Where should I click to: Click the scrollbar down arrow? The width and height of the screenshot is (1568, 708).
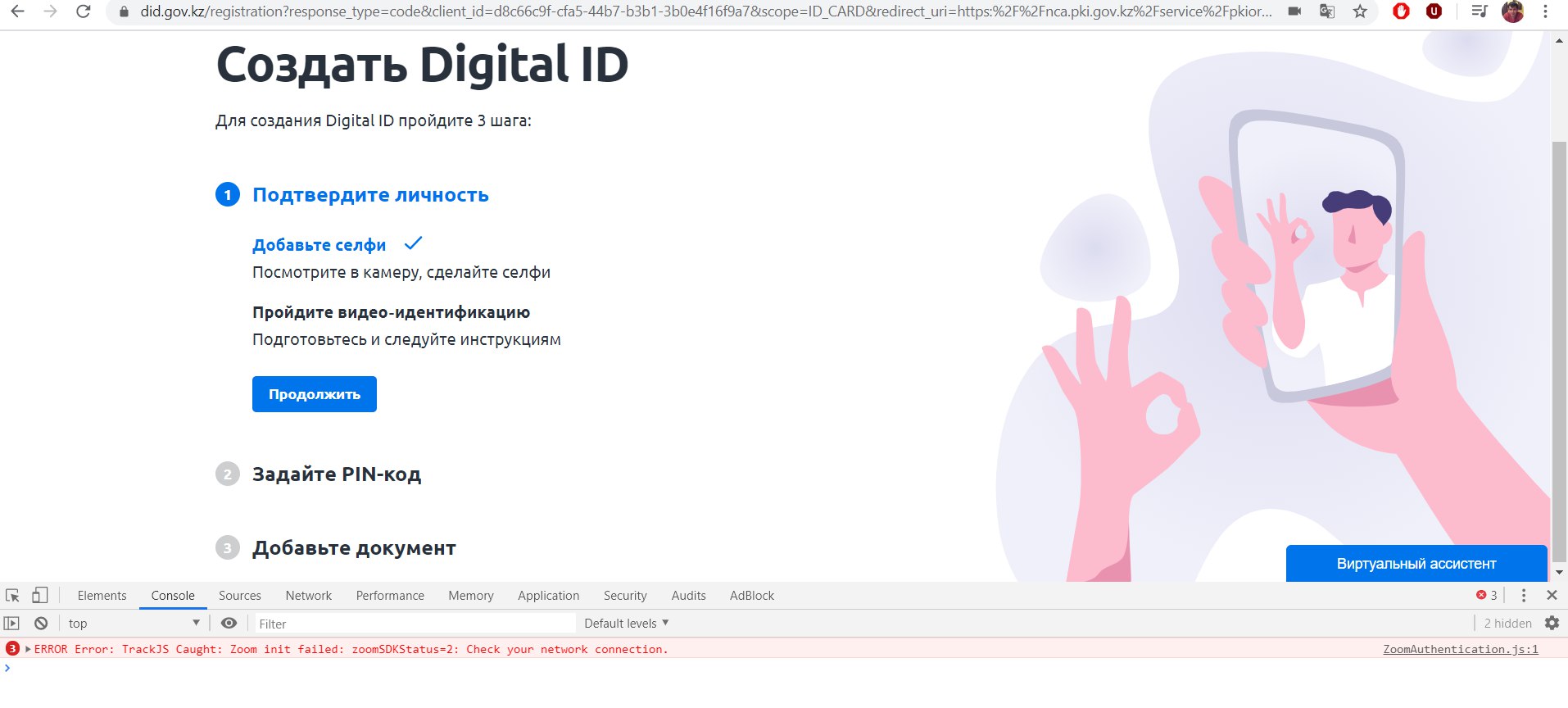1559,572
